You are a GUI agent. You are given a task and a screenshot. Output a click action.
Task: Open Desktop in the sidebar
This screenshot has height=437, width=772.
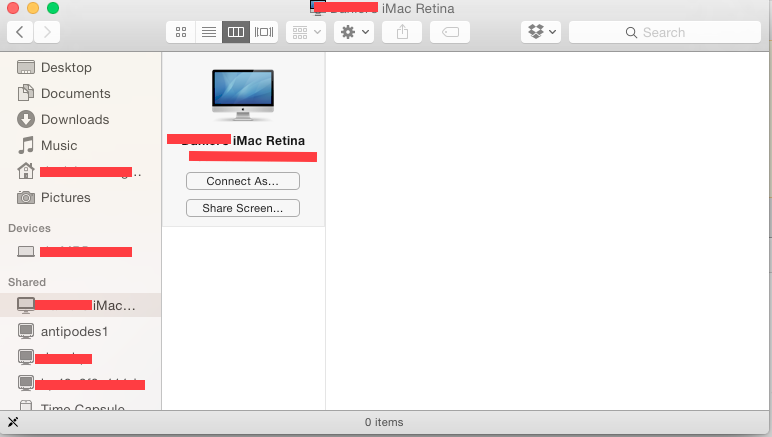coord(81,67)
